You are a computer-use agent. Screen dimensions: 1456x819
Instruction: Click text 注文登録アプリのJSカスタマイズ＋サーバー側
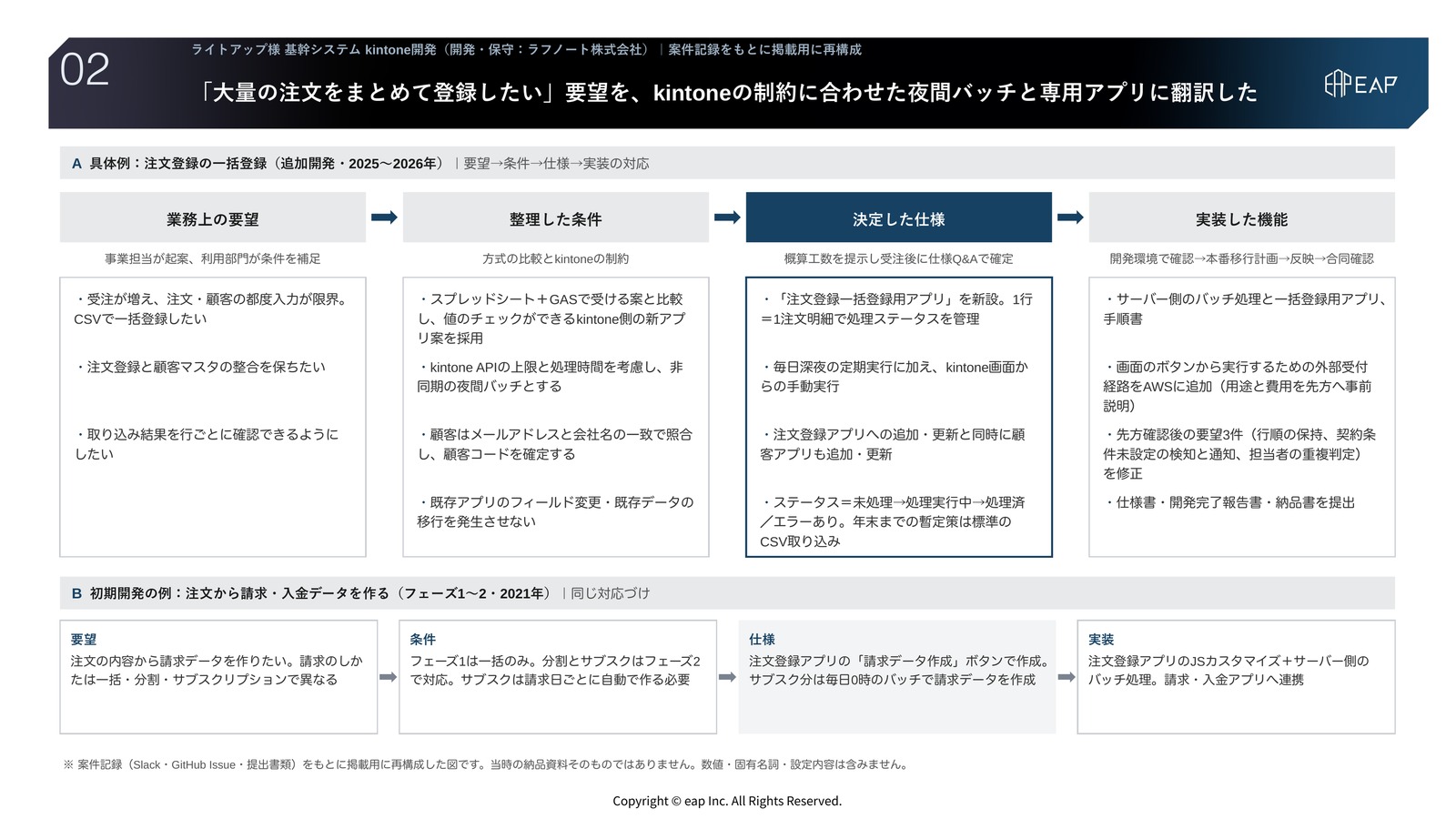point(1228,671)
